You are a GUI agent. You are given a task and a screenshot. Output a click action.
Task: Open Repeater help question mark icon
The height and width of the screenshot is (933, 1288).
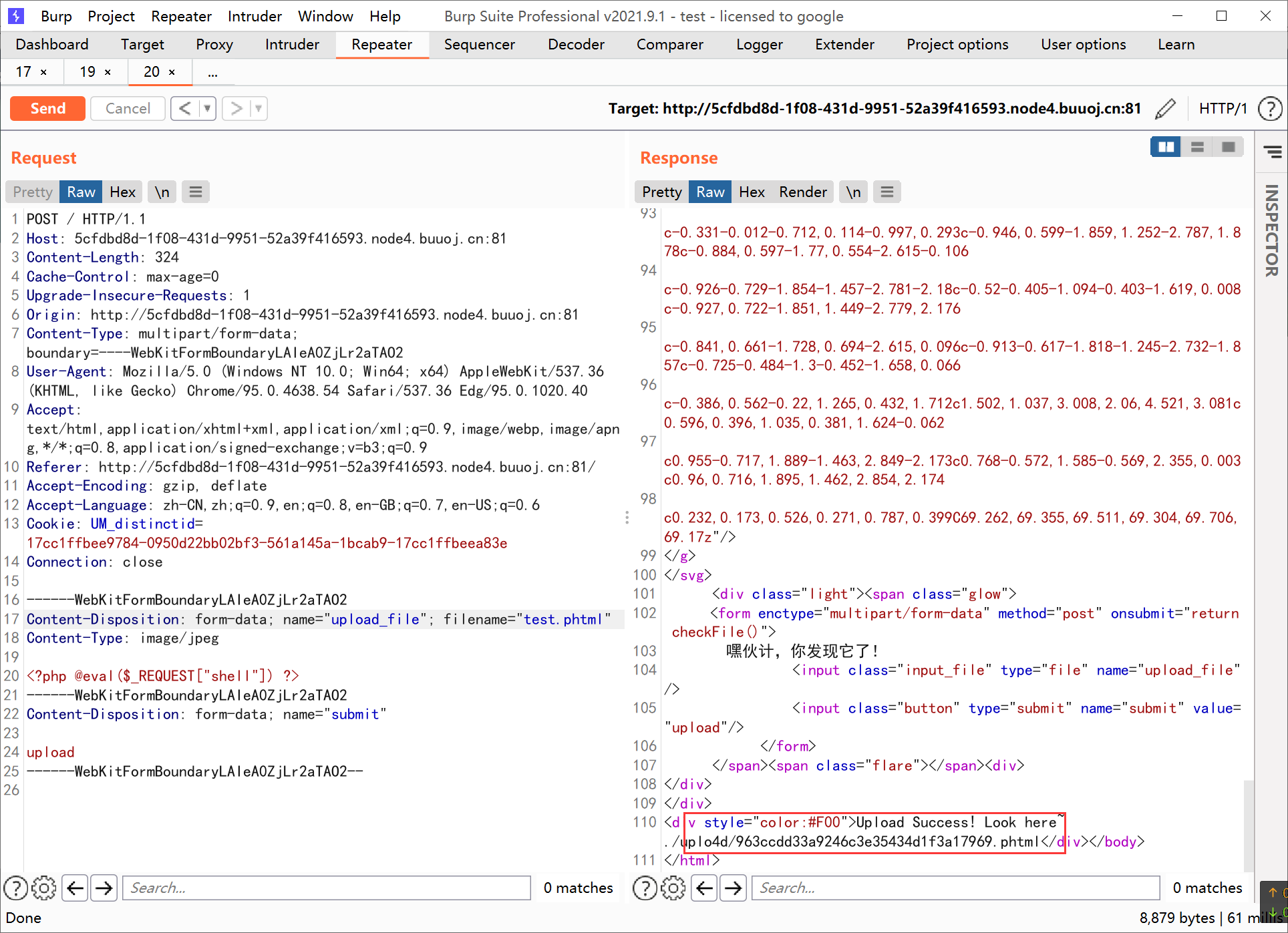click(x=1270, y=108)
